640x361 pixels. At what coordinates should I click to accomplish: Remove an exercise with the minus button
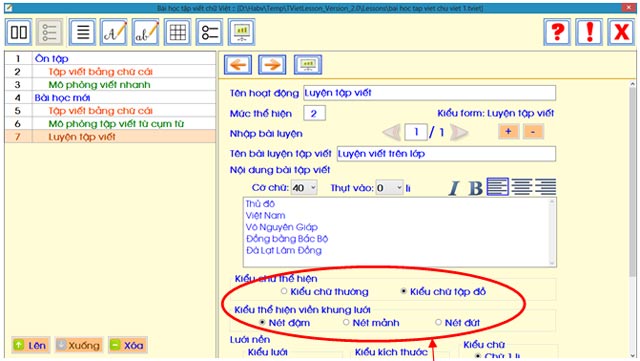coord(533,131)
